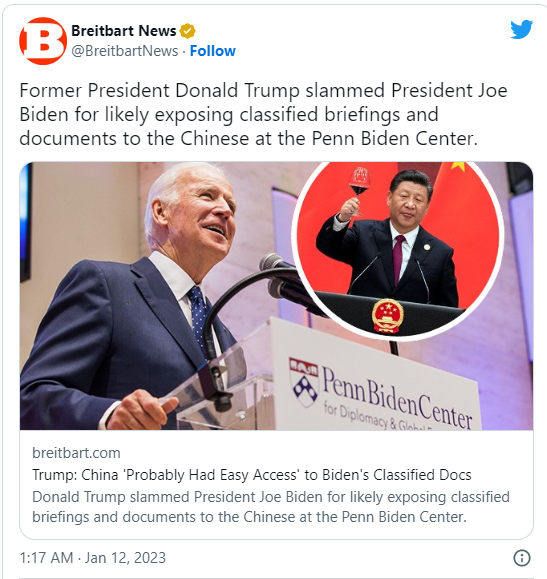Open the tweet timestamp 1:17 AM
The width and height of the screenshot is (547, 579).
pos(46,558)
